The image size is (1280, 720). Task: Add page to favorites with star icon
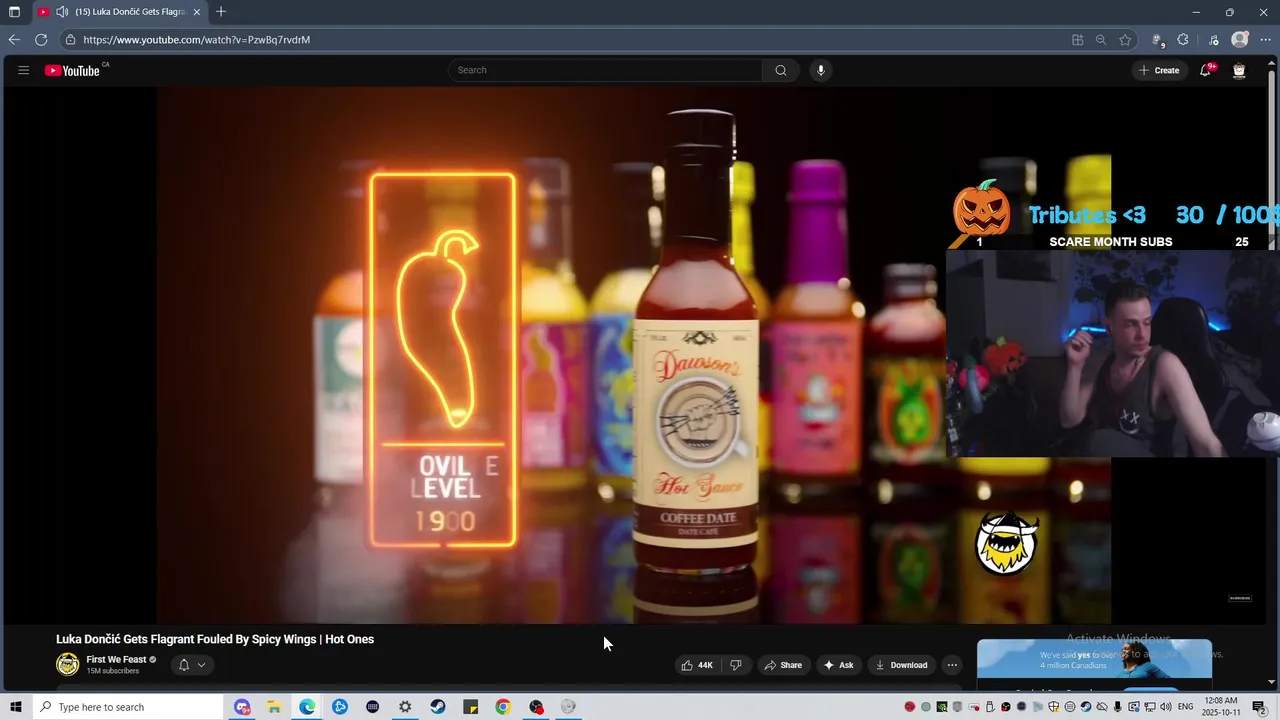1125,40
